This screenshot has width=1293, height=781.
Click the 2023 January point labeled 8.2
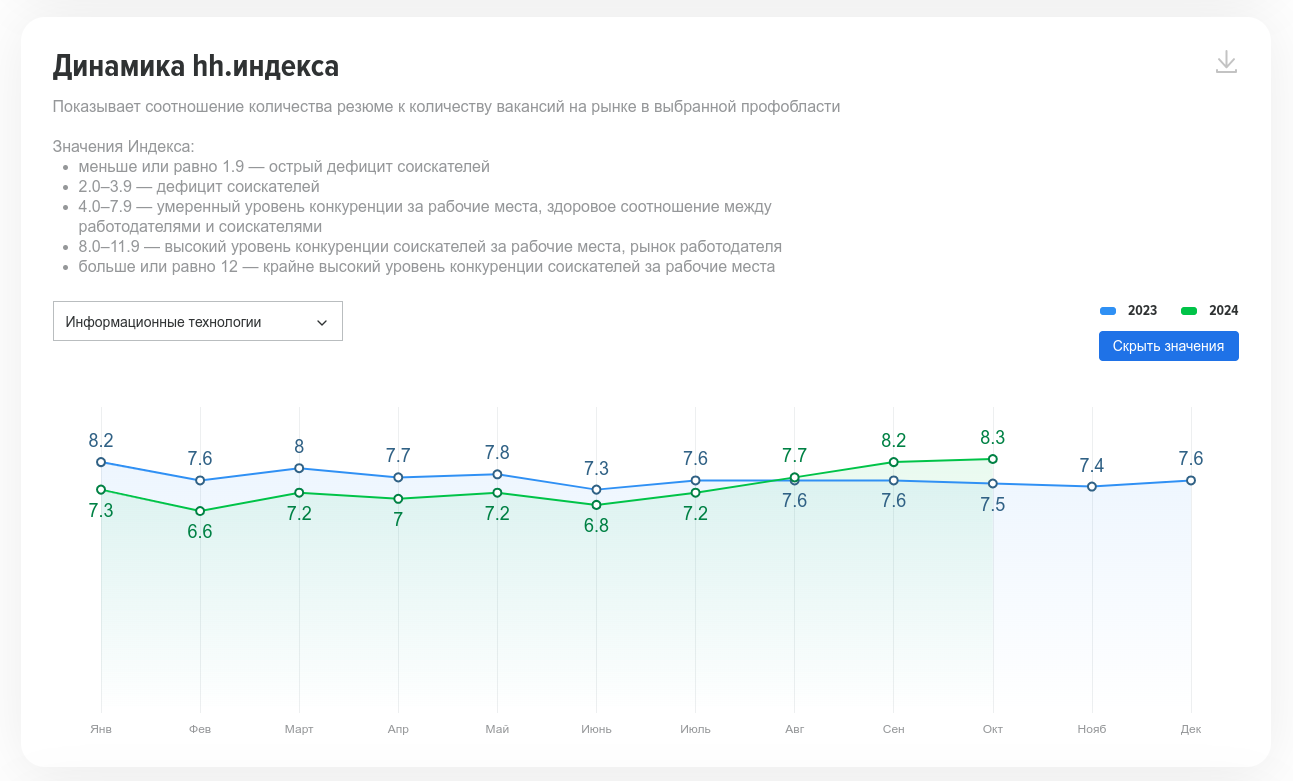coord(101,462)
